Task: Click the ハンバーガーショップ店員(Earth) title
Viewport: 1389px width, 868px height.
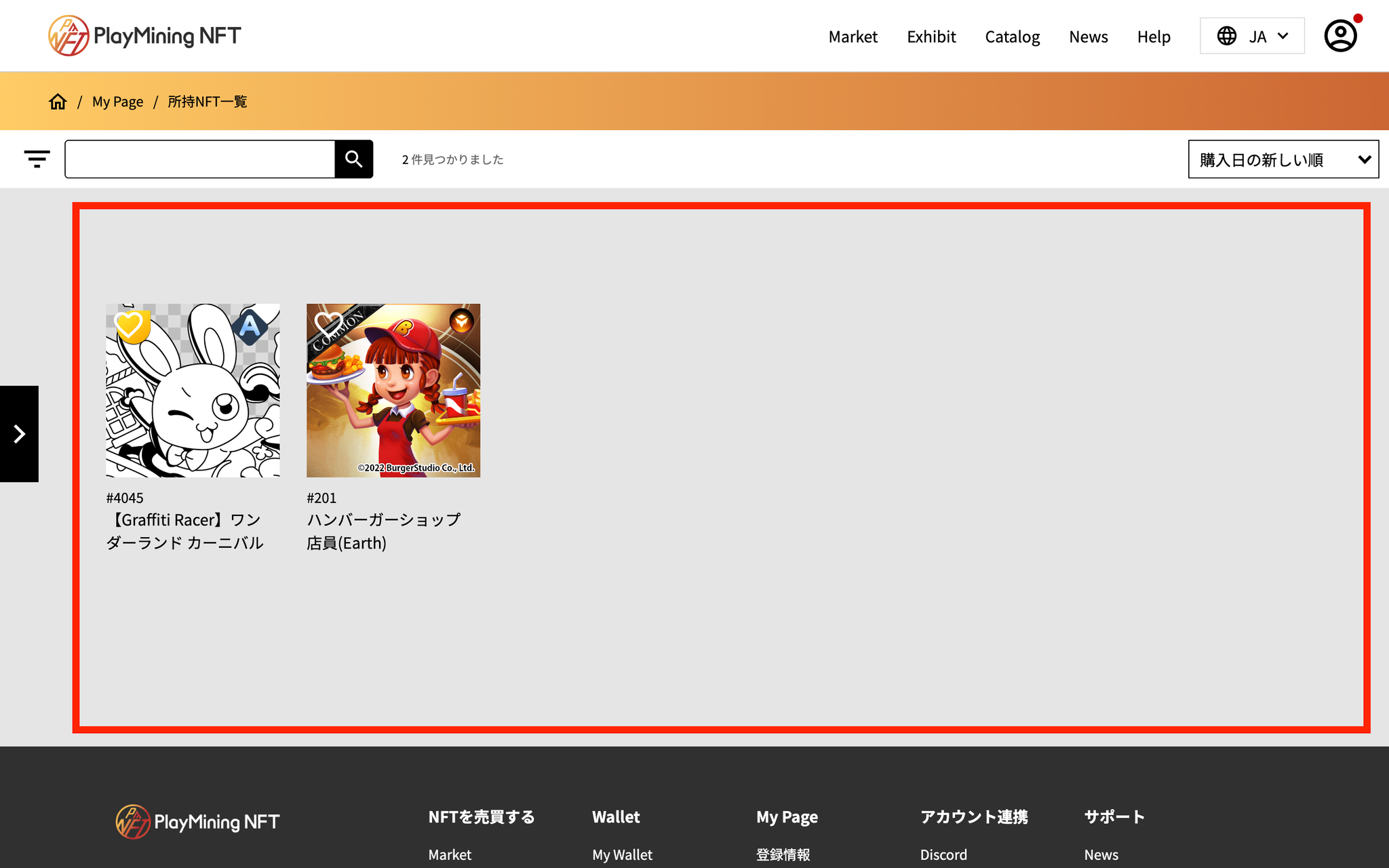Action: coord(384,531)
